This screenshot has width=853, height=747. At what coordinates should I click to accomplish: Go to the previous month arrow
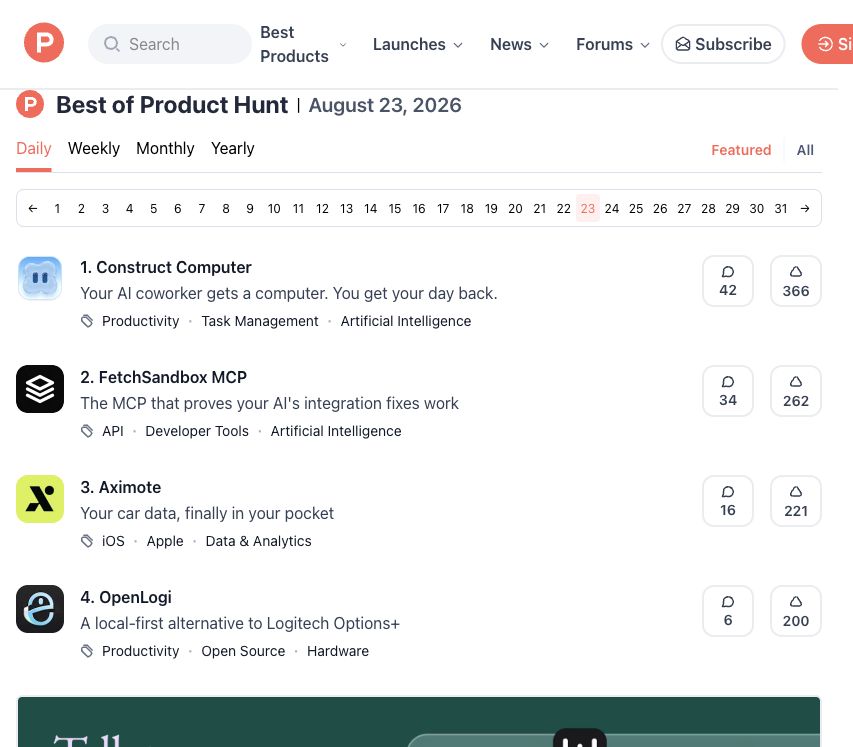[x=33, y=208]
